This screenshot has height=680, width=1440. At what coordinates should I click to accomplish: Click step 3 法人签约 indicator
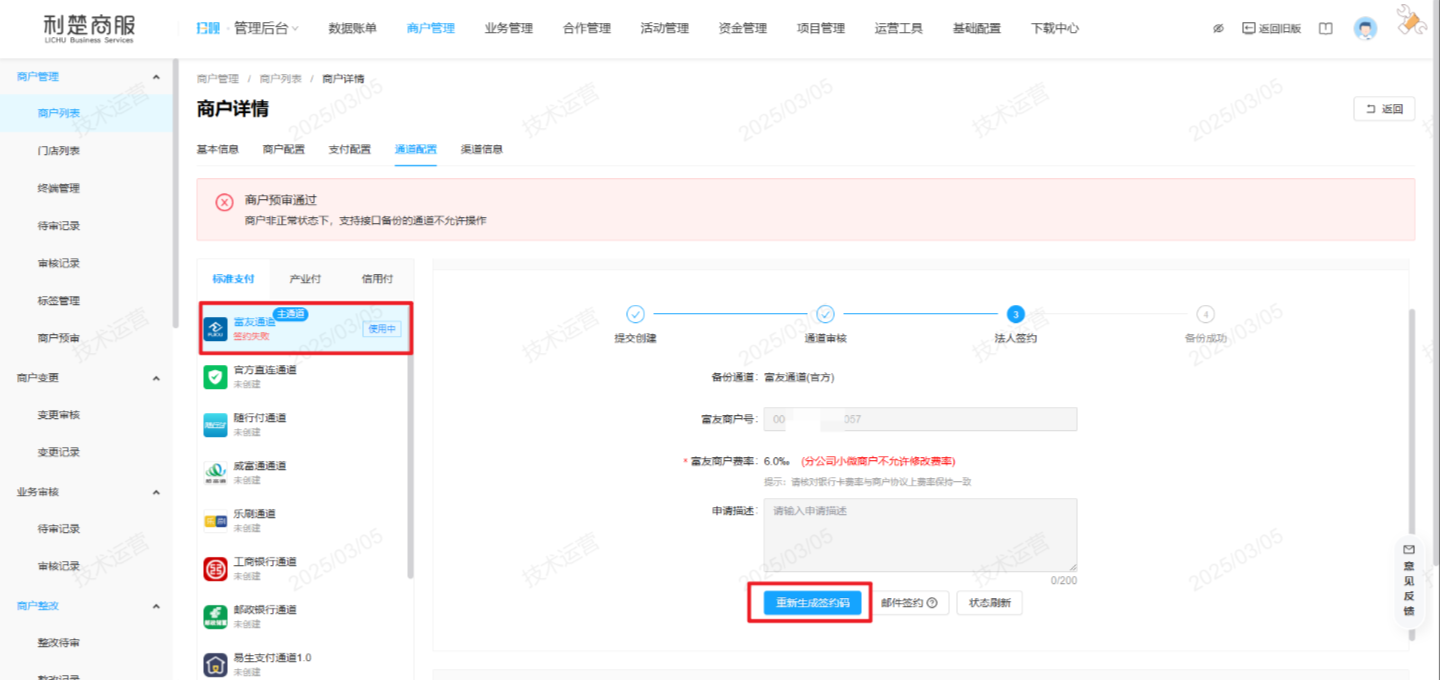[1015, 314]
